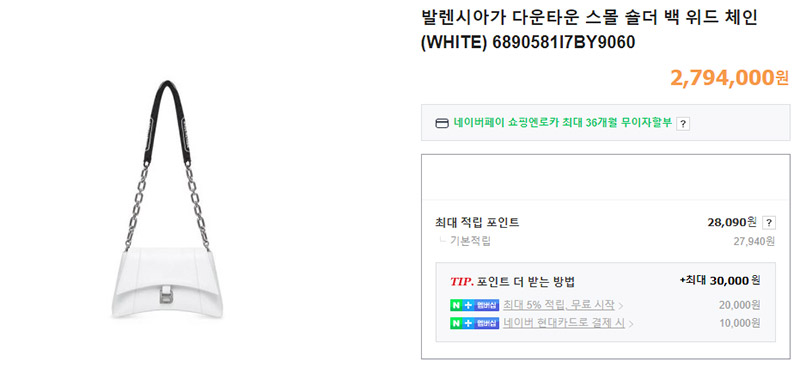Expand chevron after 최대 5% 적립, 무료 시작
The image size is (800, 374).
(x=620, y=306)
